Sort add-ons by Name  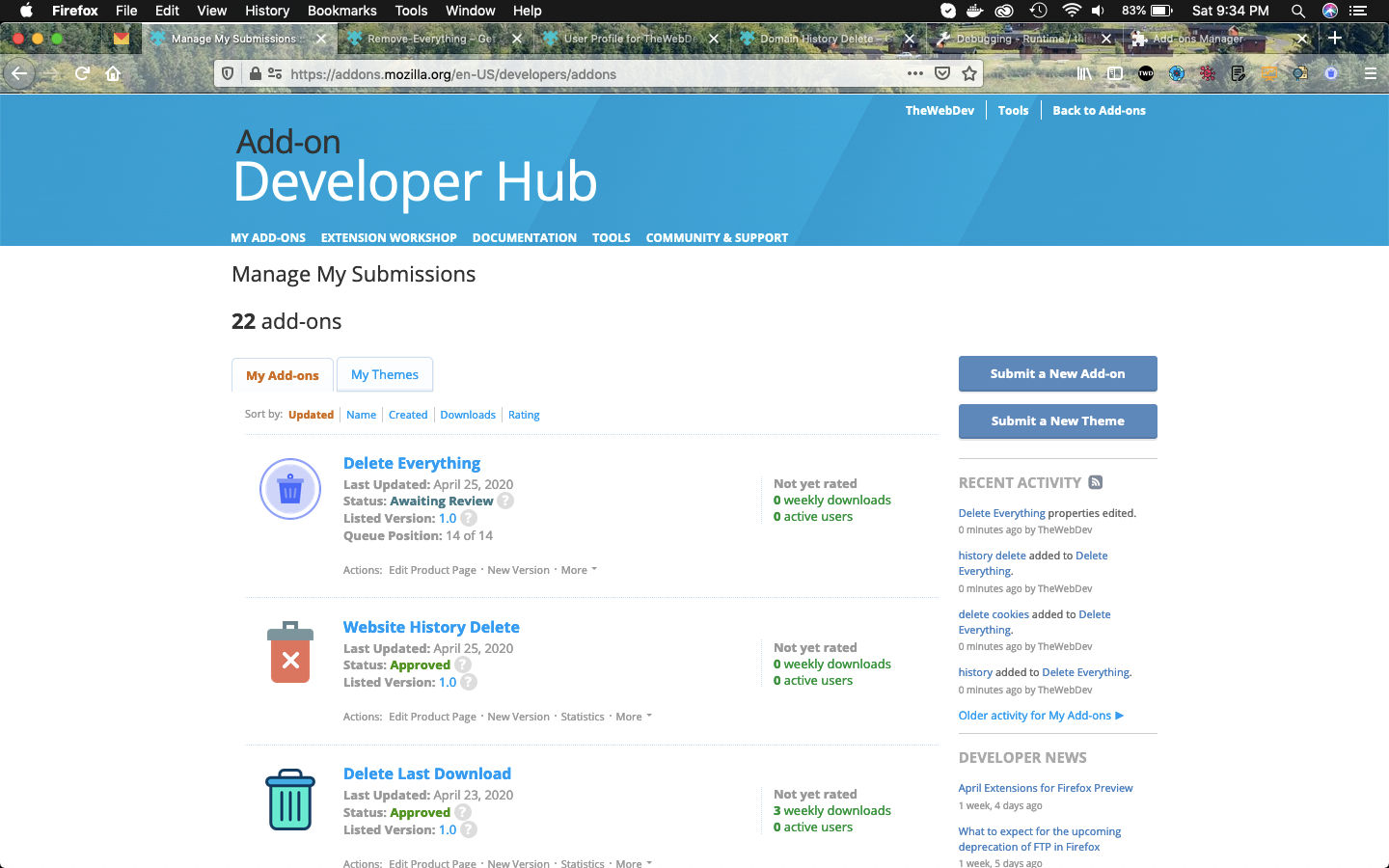click(x=362, y=415)
